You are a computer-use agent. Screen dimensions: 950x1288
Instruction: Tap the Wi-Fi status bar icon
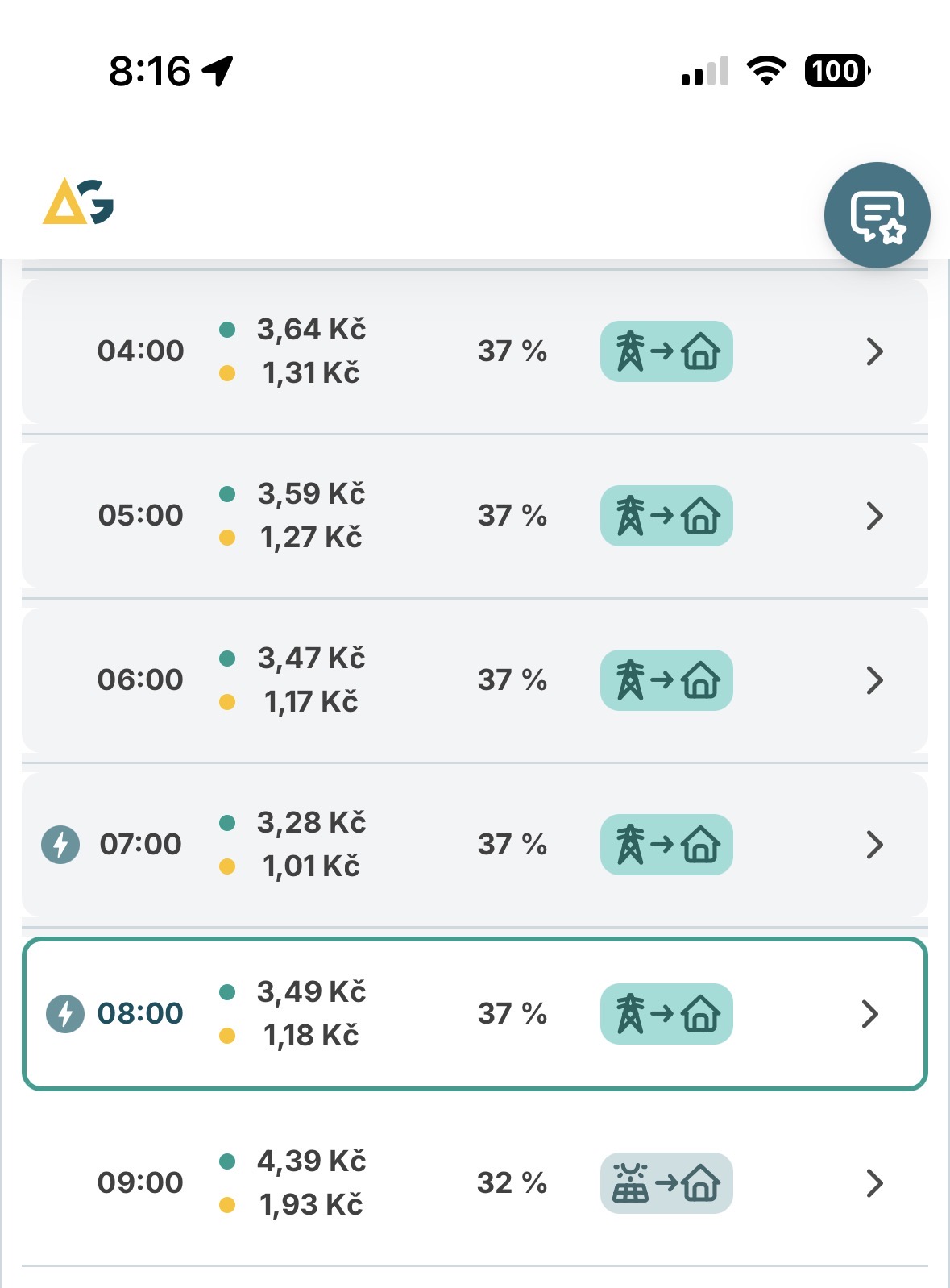[766, 71]
